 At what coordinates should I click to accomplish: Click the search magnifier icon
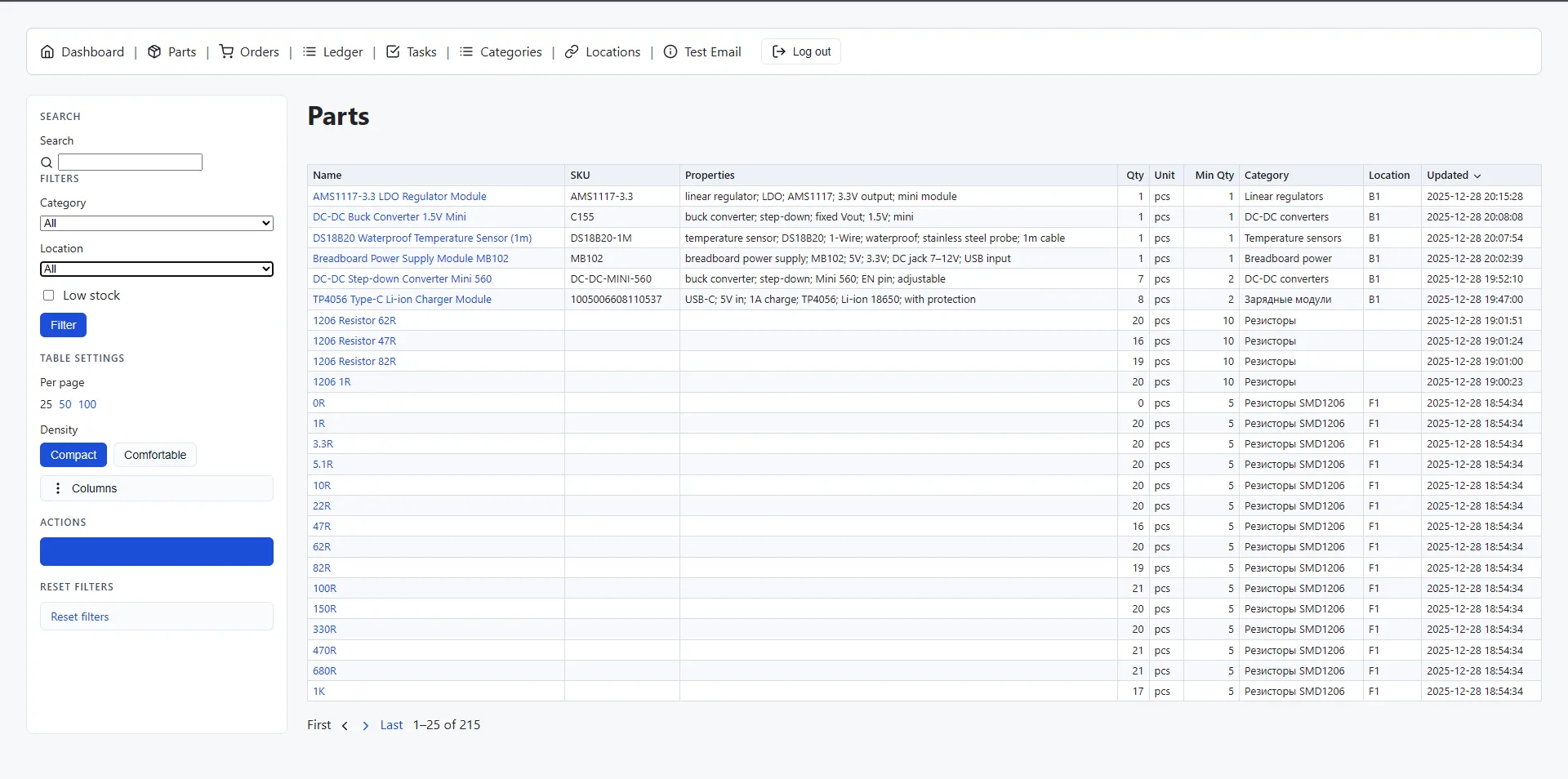coord(47,162)
